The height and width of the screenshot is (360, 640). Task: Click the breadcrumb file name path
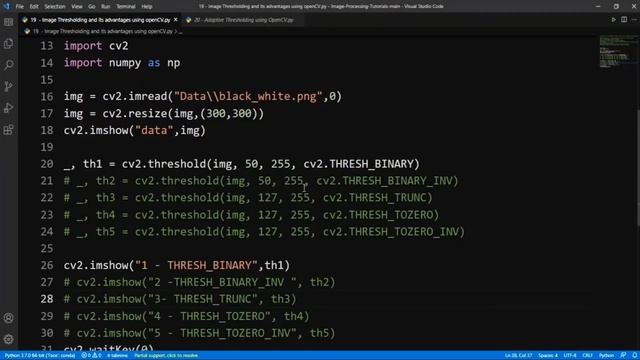[x=102, y=31]
